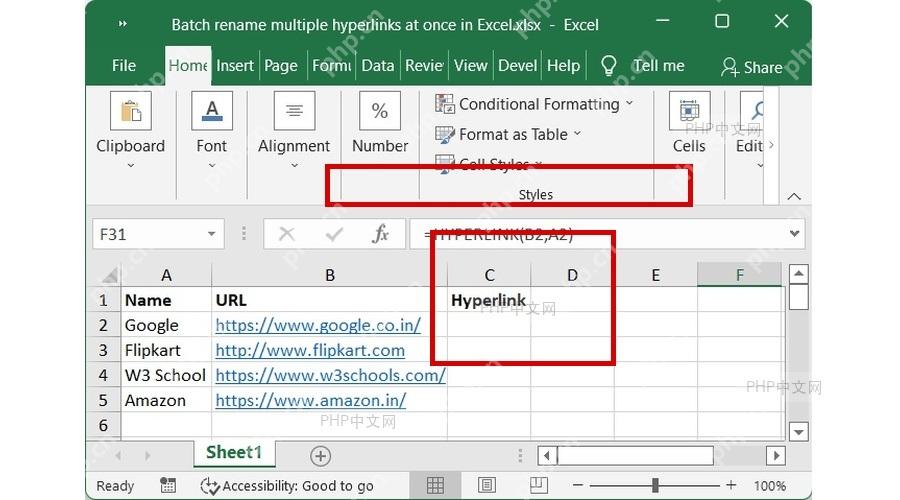Open the Cells group icon
The width and height of the screenshot is (900, 500).
point(689,110)
